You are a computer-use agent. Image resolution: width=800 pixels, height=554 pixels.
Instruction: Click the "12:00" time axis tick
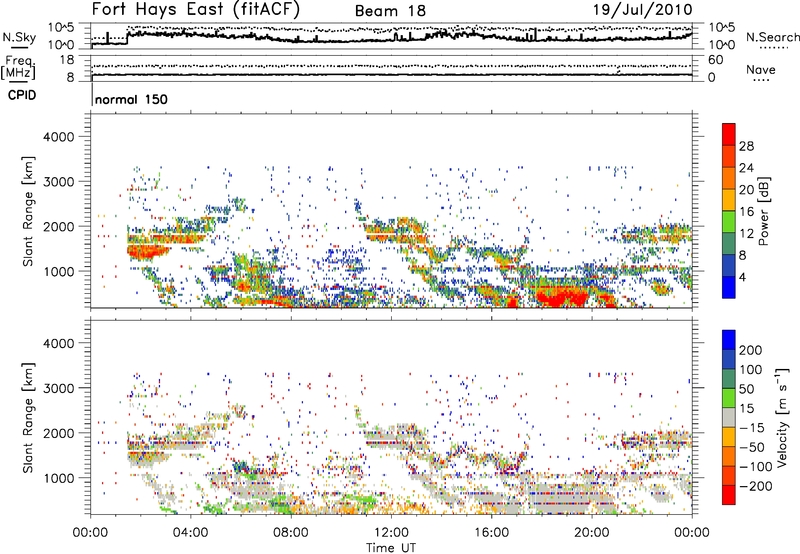[391, 533]
